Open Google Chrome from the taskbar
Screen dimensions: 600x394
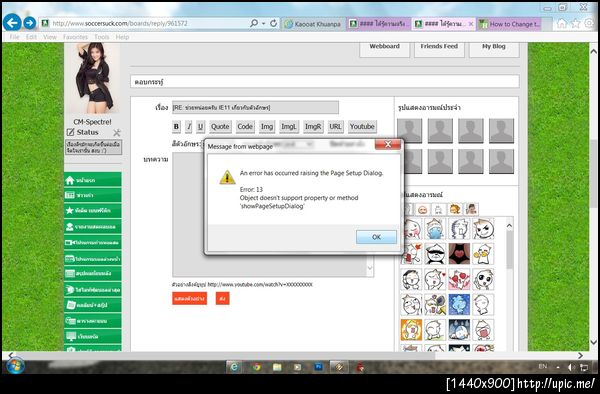point(256,367)
